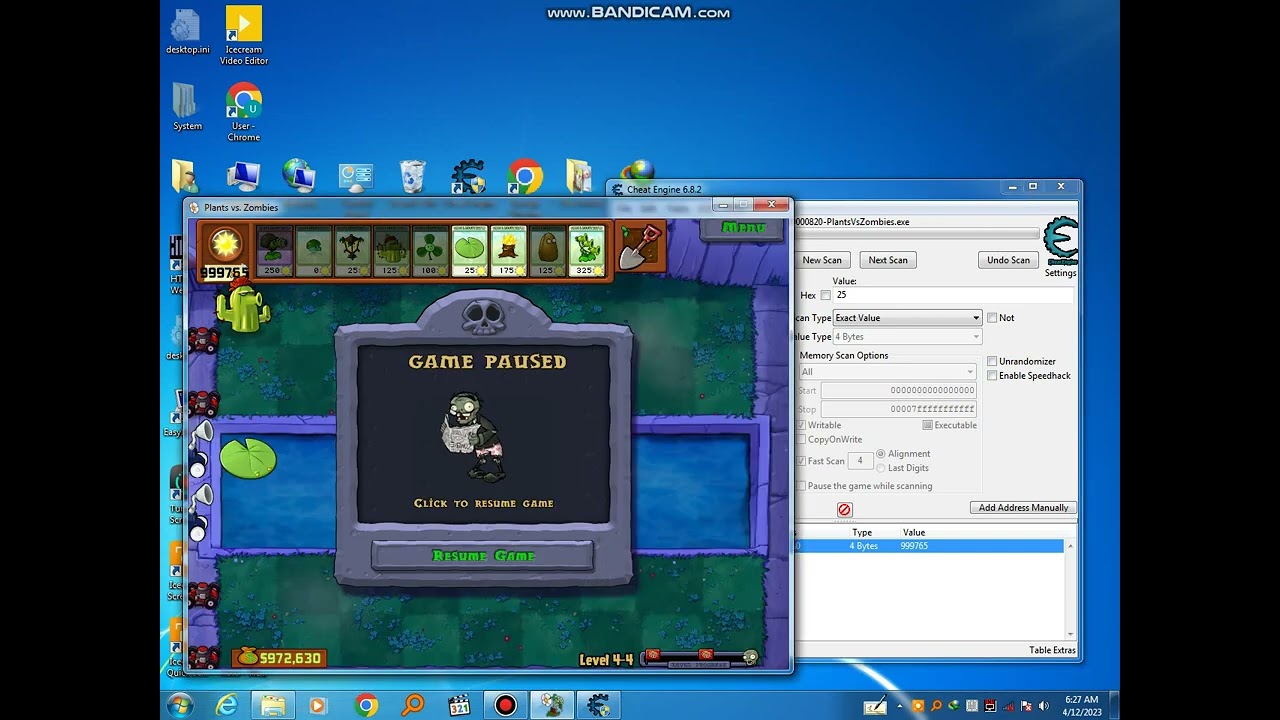Open desktop.ini file on desktop

(x=187, y=32)
